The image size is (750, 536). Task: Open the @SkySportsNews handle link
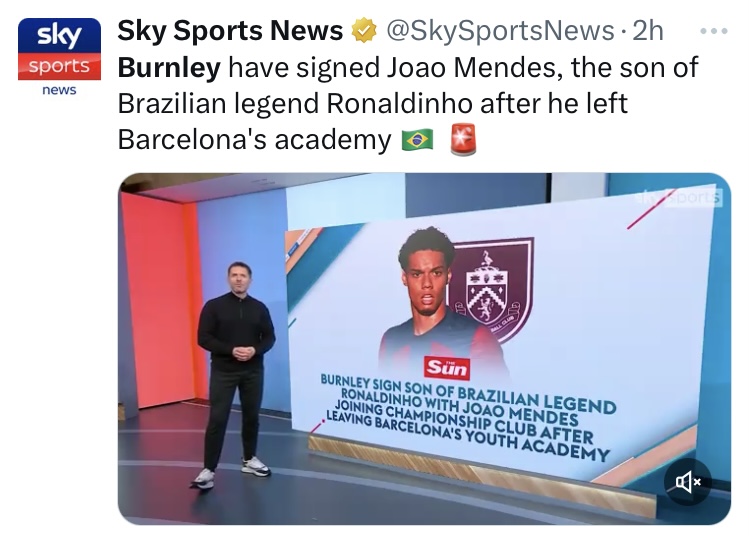pos(500,31)
